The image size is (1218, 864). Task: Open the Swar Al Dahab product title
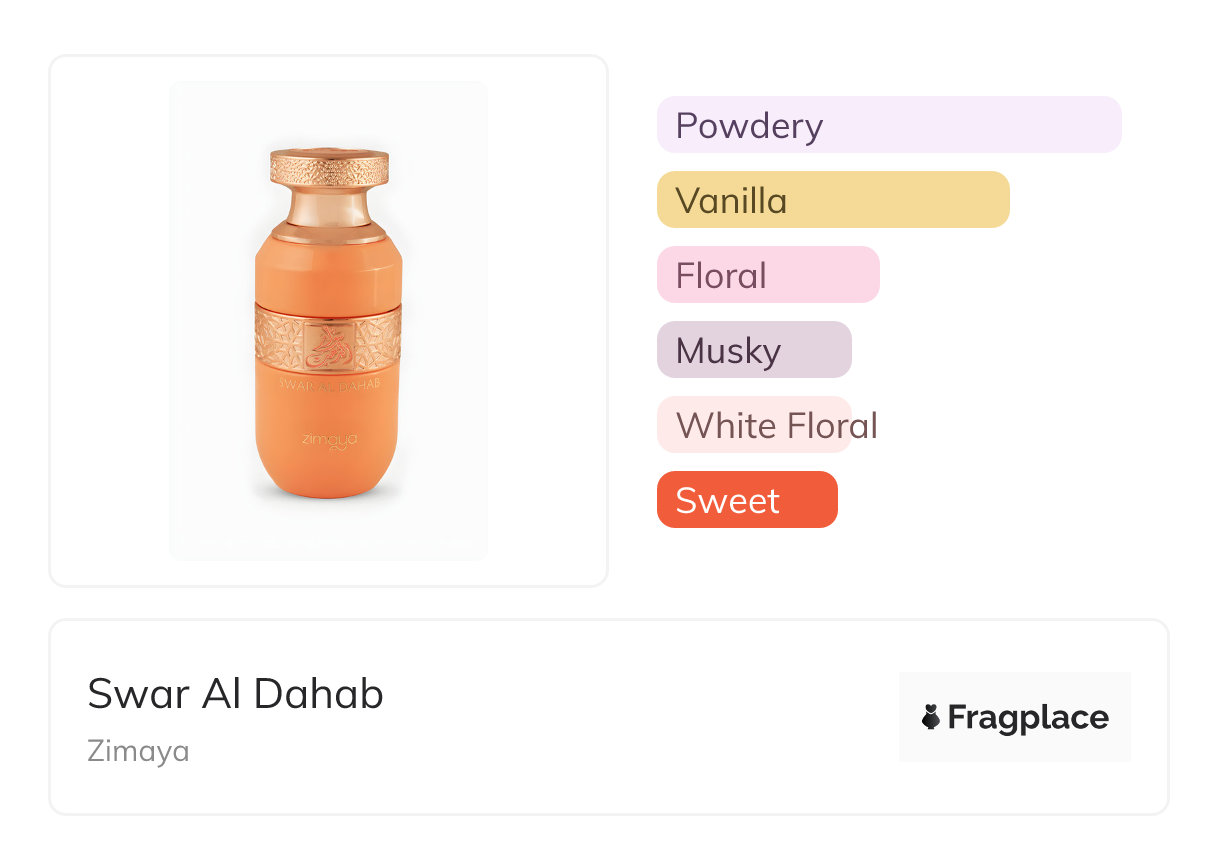click(235, 694)
